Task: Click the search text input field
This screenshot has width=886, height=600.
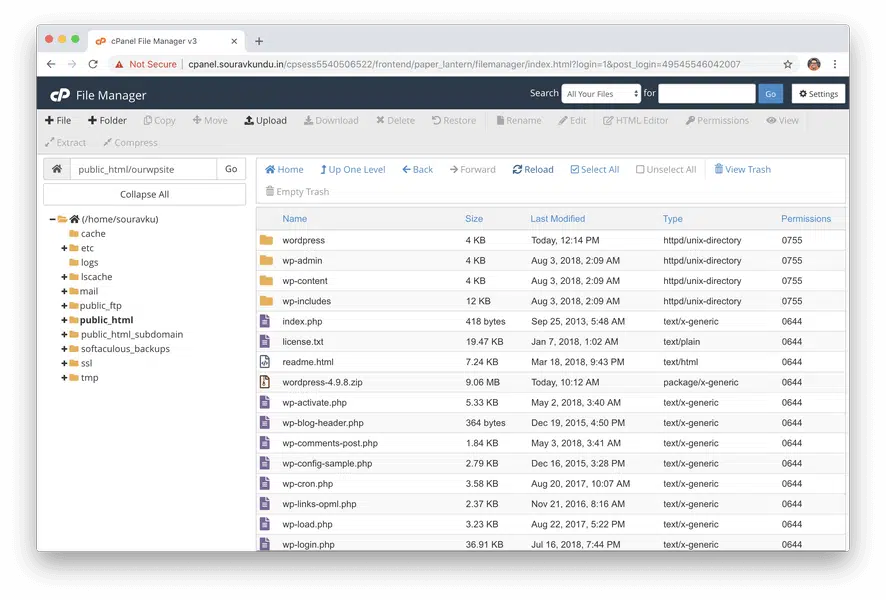Action: (706, 94)
